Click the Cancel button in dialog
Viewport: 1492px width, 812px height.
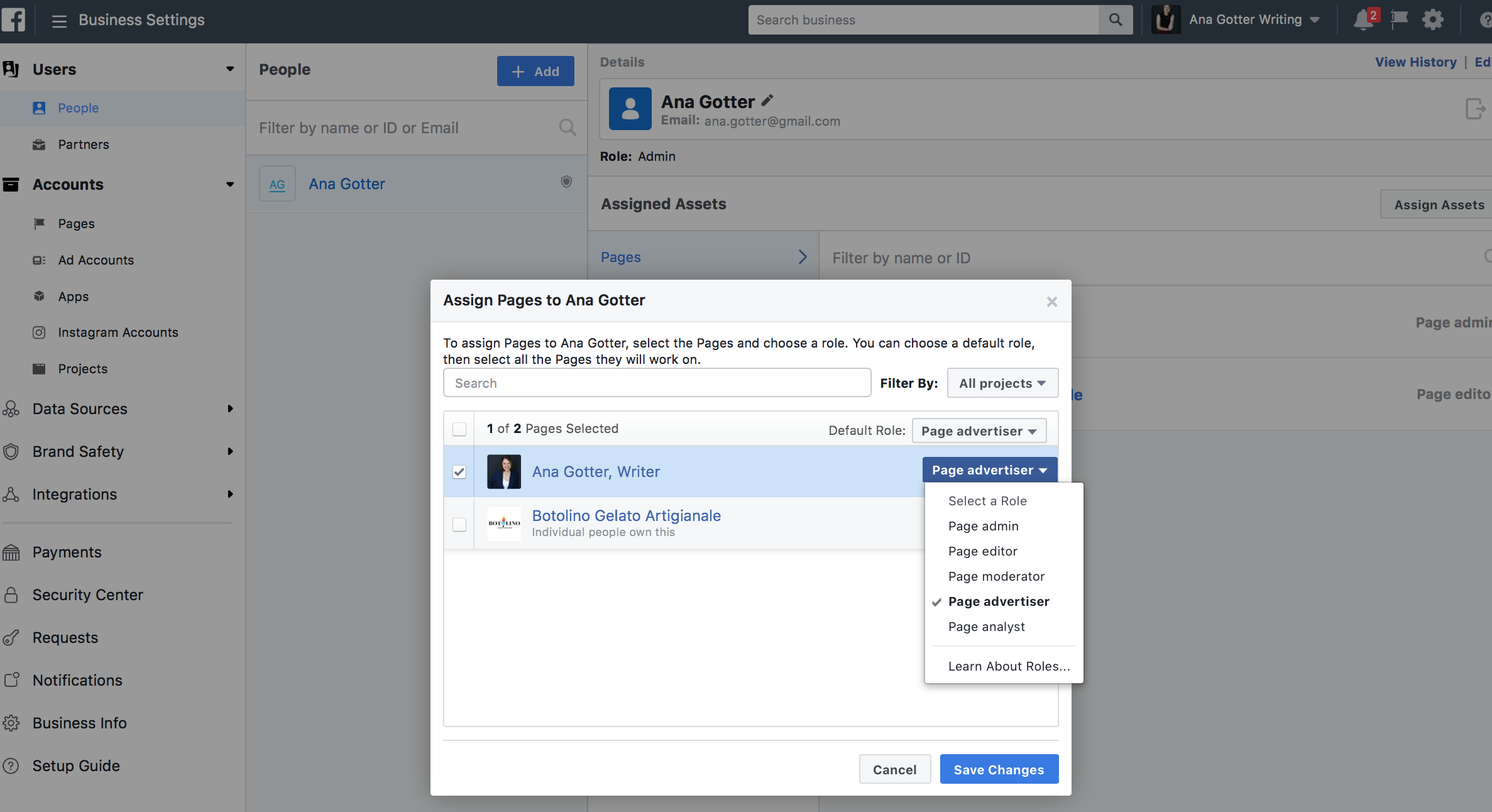click(895, 769)
